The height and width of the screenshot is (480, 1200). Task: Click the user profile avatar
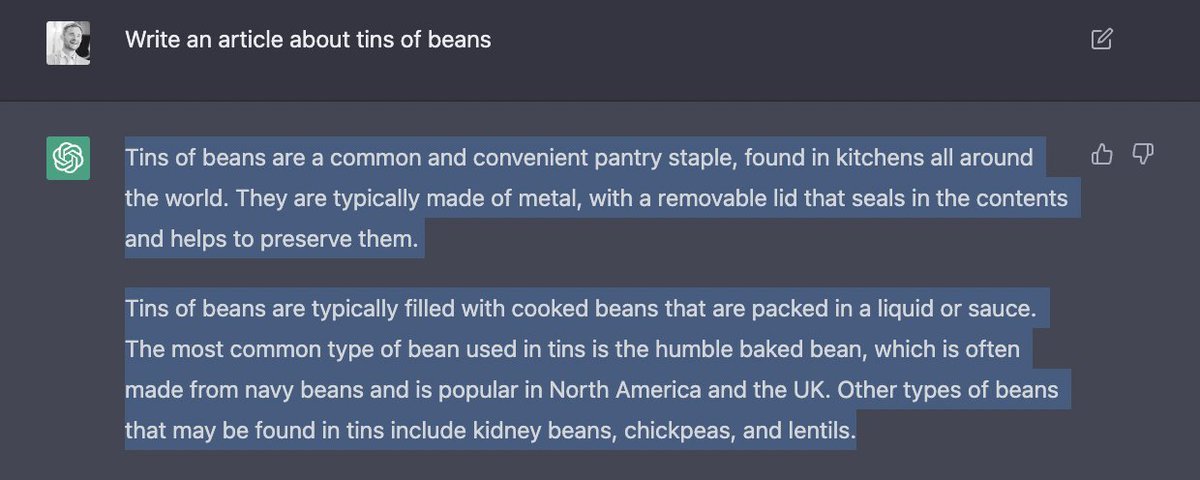coord(68,42)
